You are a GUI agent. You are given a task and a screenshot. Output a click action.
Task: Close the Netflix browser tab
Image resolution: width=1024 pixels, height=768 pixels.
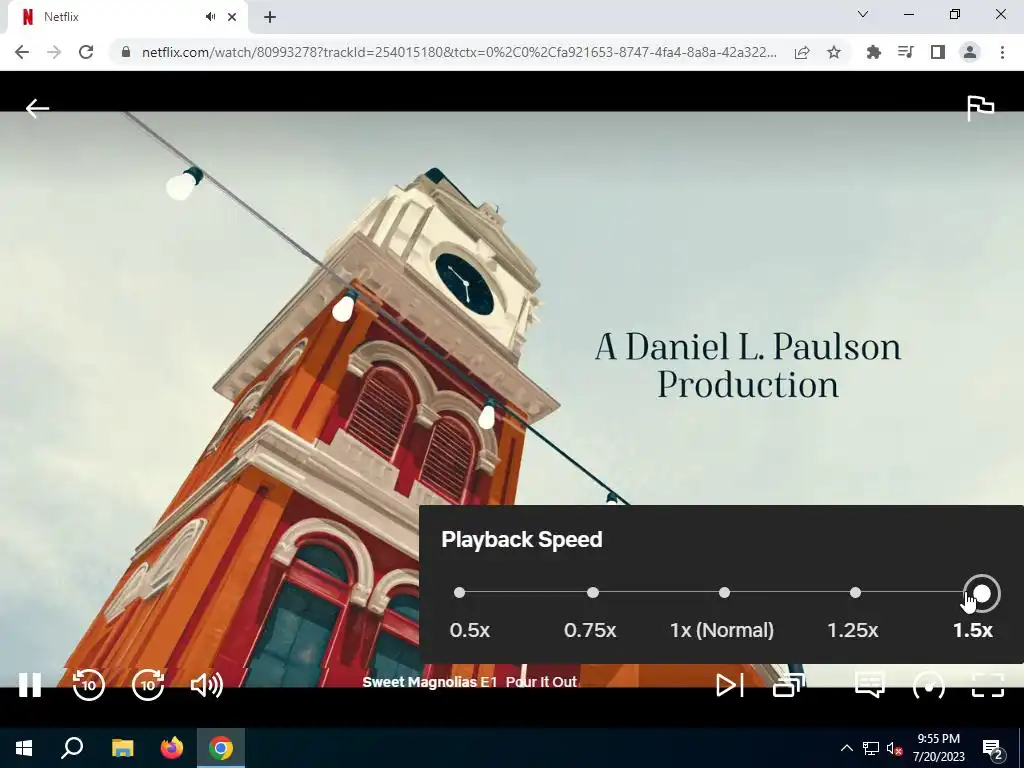[x=232, y=17]
